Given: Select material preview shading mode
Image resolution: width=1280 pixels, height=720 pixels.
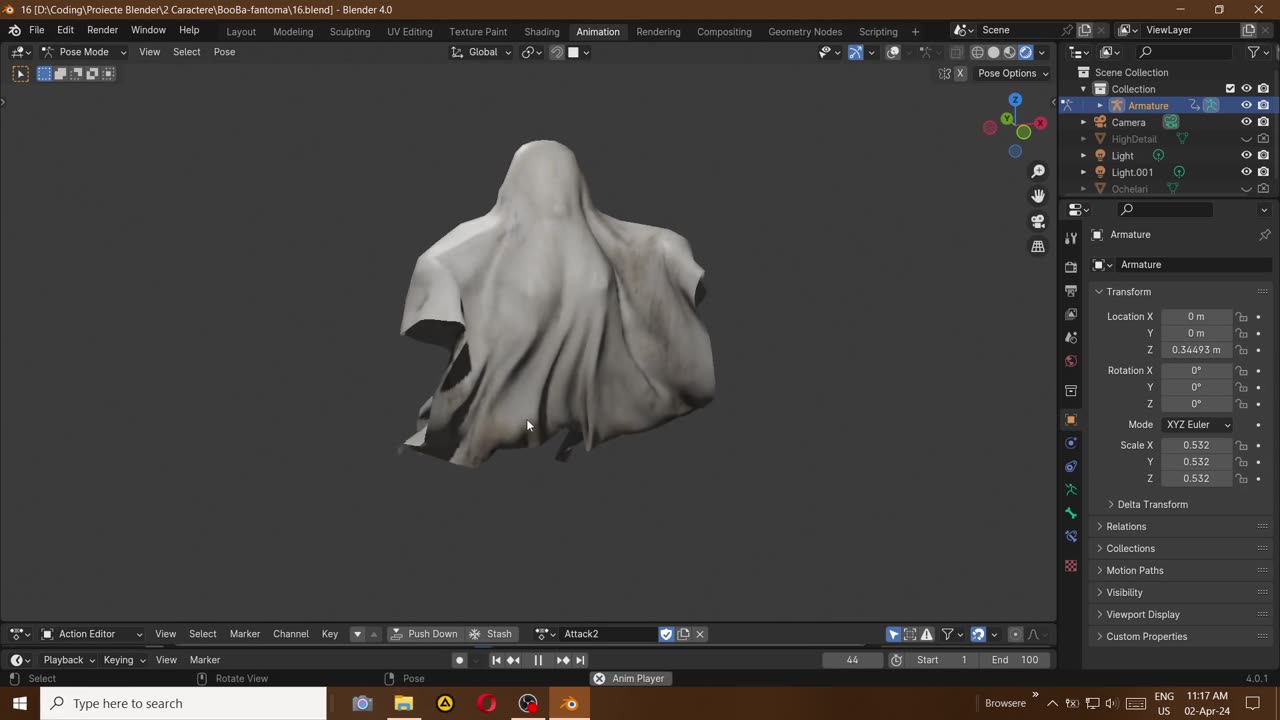Looking at the screenshot, I should [x=1010, y=52].
